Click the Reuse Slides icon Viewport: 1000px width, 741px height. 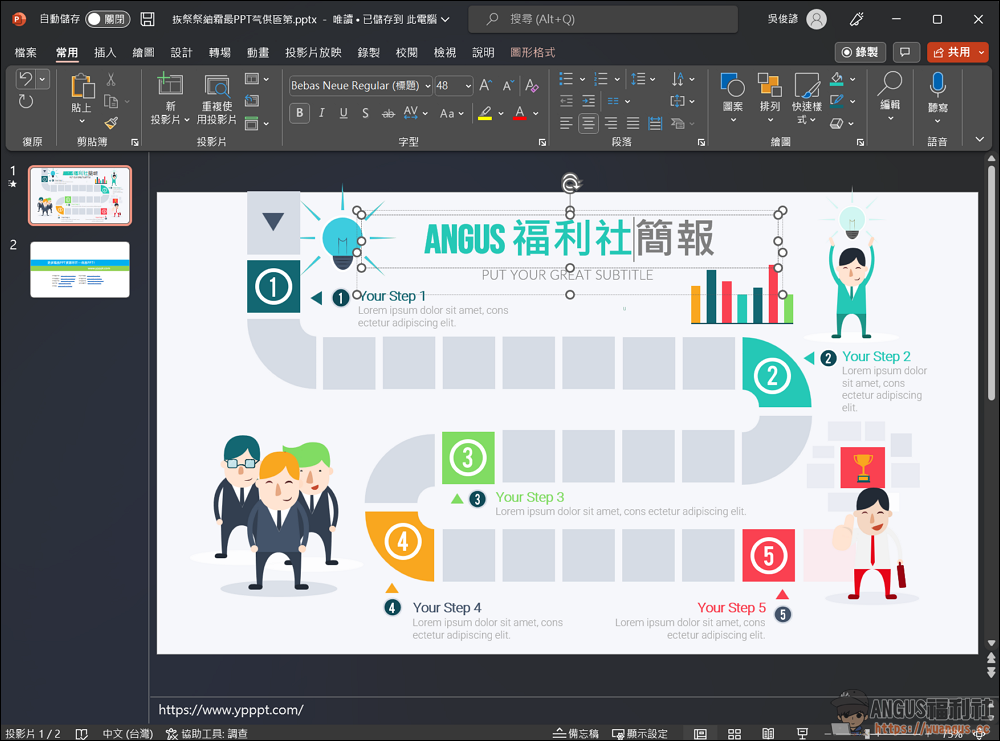click(x=217, y=85)
